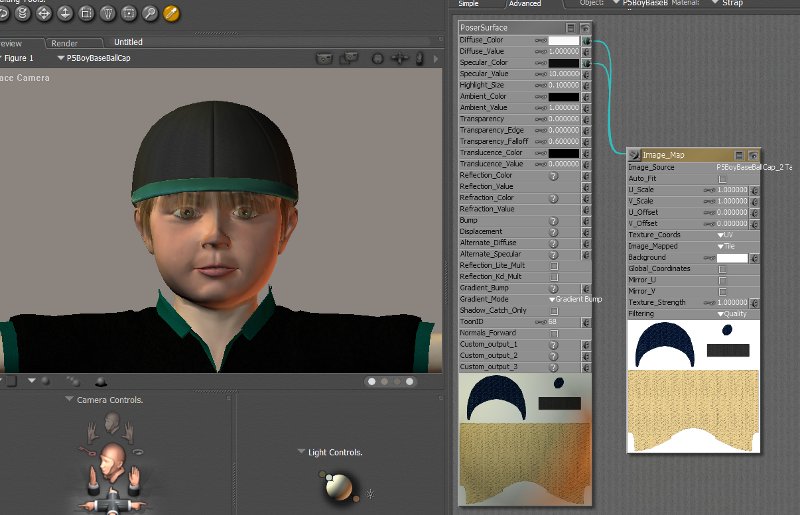Click the tracking mode spheres icon
The image size is (800, 515).
click(73, 381)
